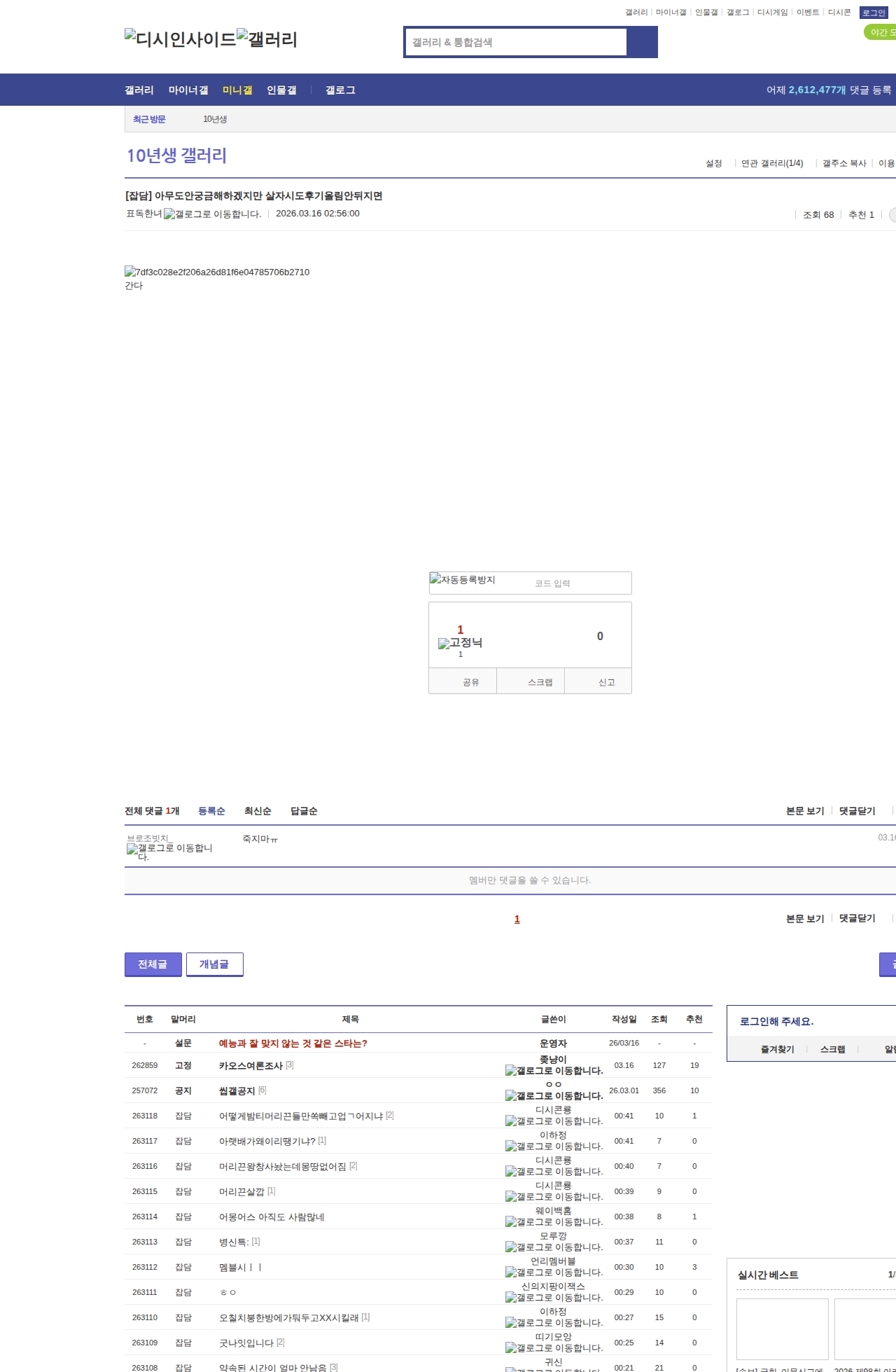This screenshot has width=896, height=1372.
Task: Collapse comments with 댓글닫기 above comment list
Action: 857,811
